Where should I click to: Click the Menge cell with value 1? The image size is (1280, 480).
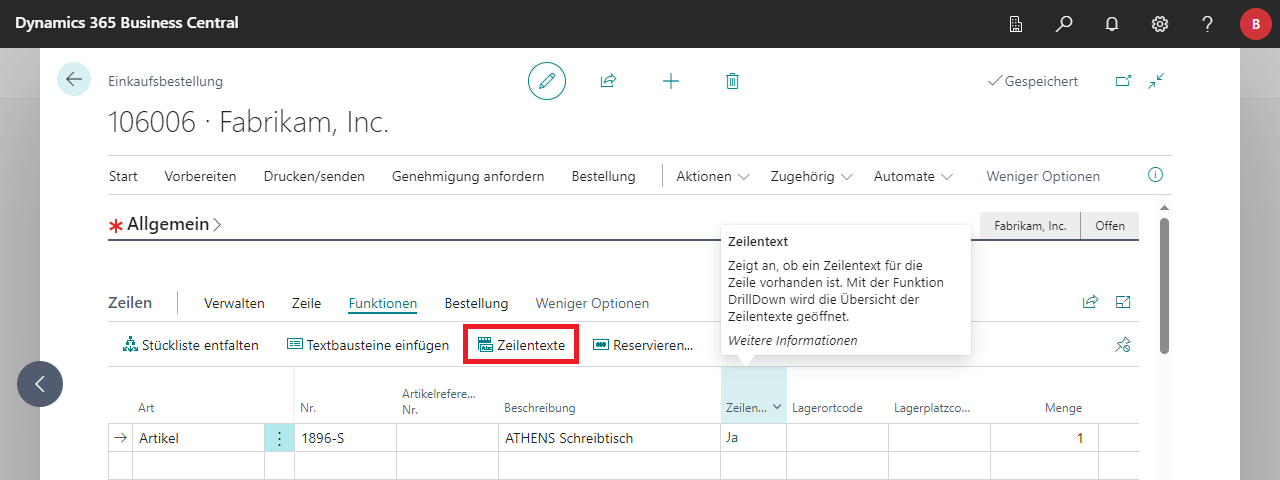pyautogui.click(x=1044, y=438)
